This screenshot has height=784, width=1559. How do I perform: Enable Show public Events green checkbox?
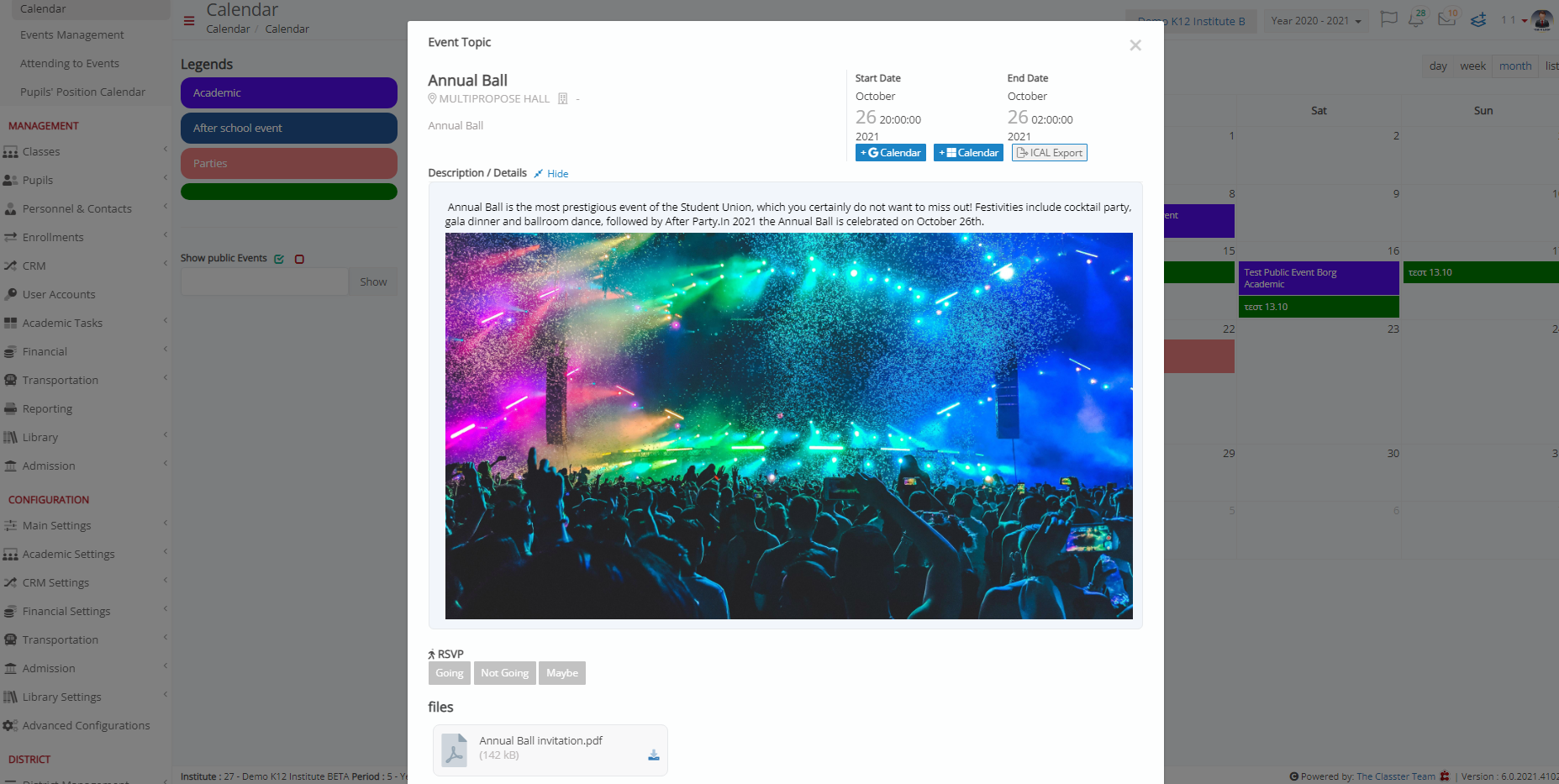(279, 259)
